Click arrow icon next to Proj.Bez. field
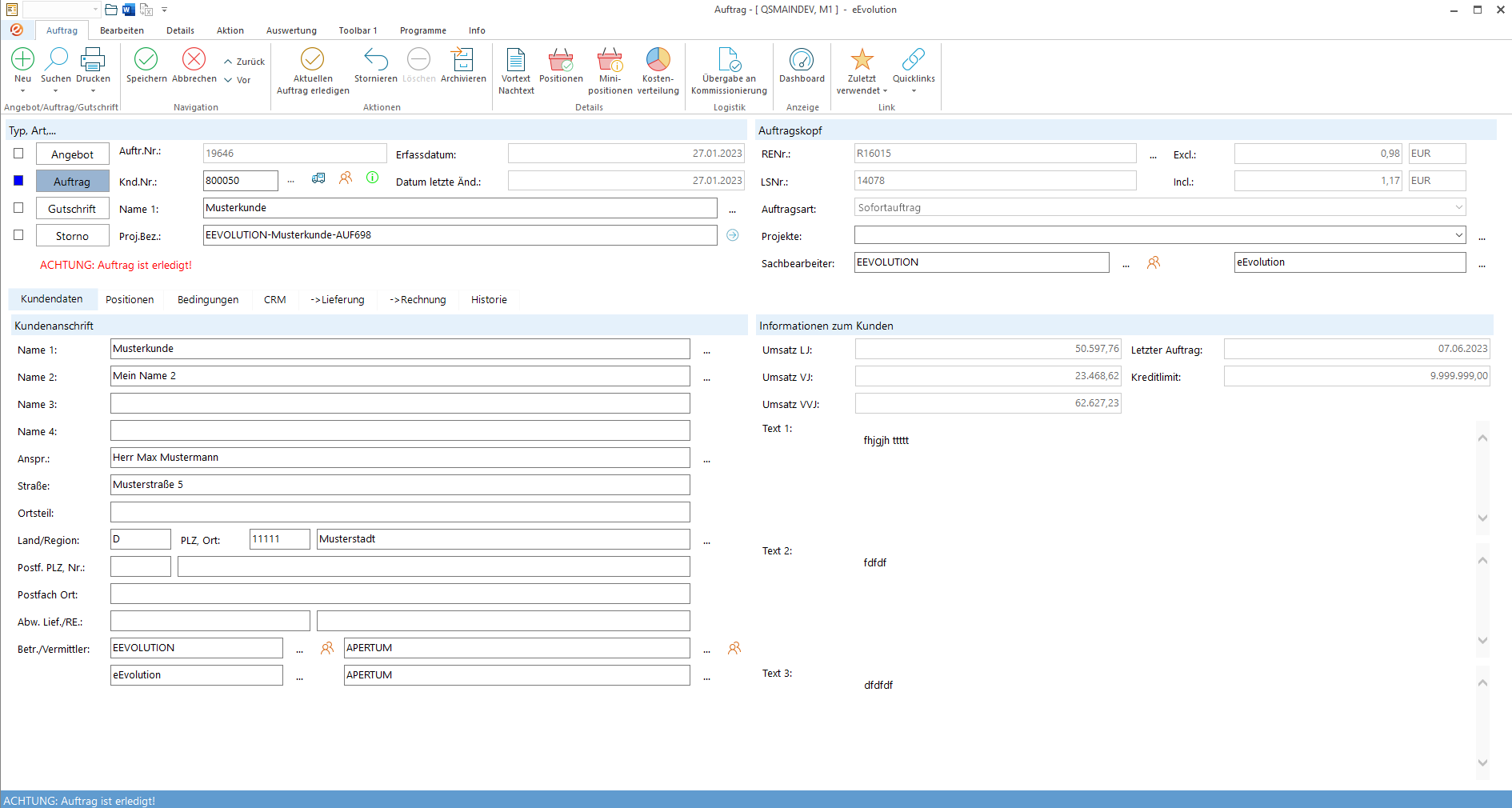1512x808 pixels. tap(733, 235)
